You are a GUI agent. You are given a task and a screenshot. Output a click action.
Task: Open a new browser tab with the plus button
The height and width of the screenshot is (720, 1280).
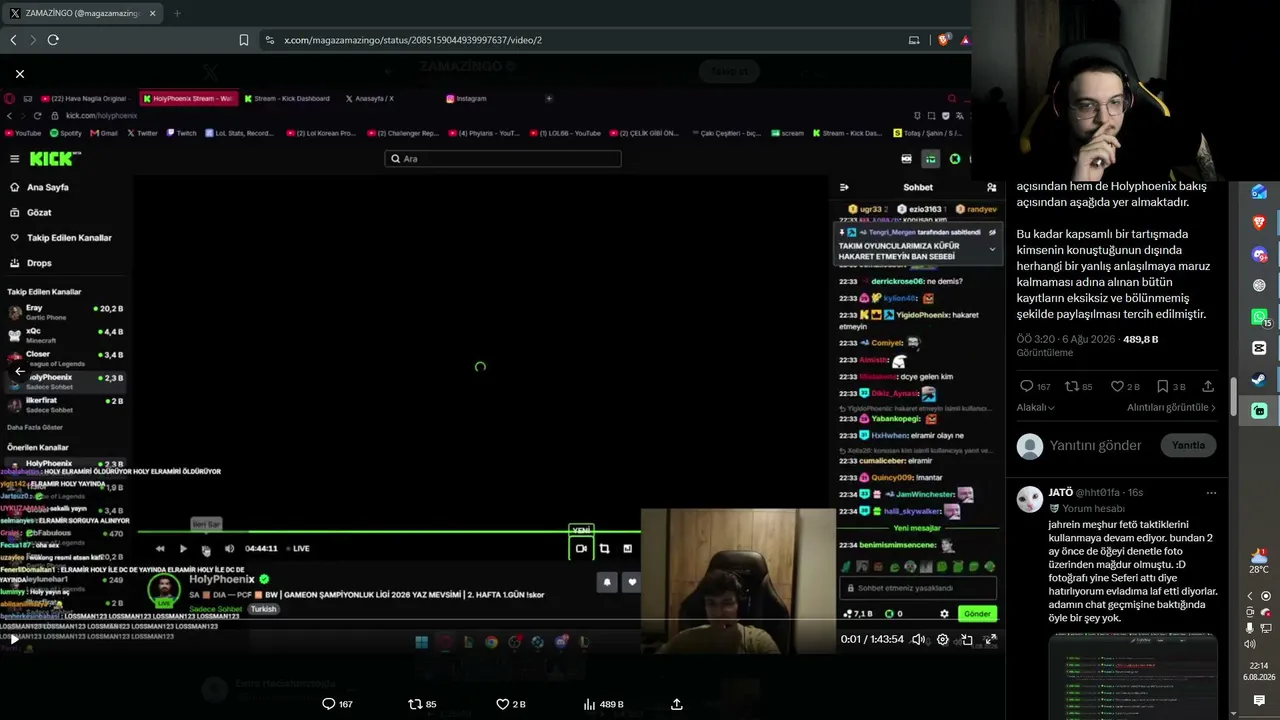177,13
